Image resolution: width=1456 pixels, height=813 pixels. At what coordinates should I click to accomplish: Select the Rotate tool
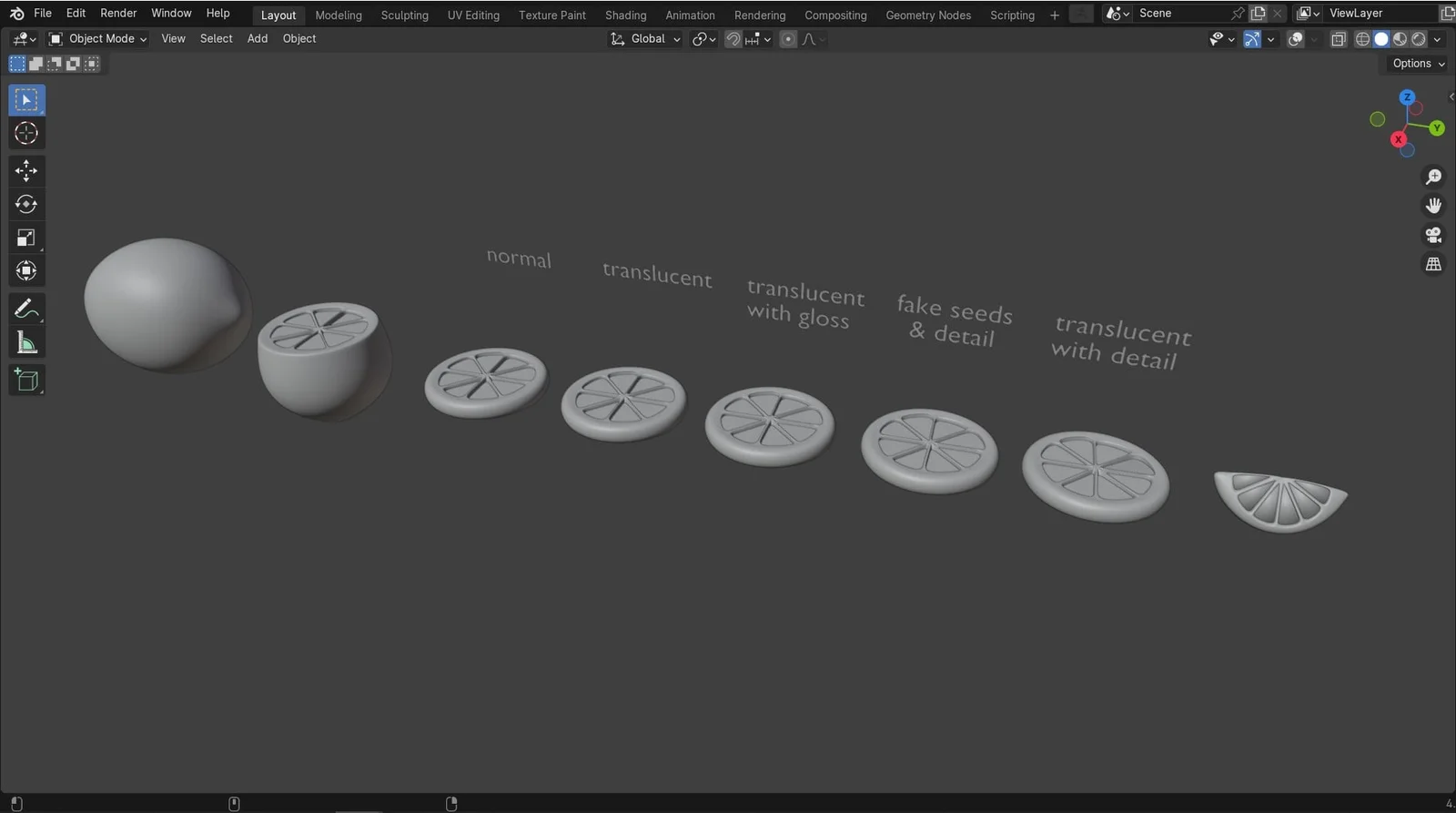point(26,204)
